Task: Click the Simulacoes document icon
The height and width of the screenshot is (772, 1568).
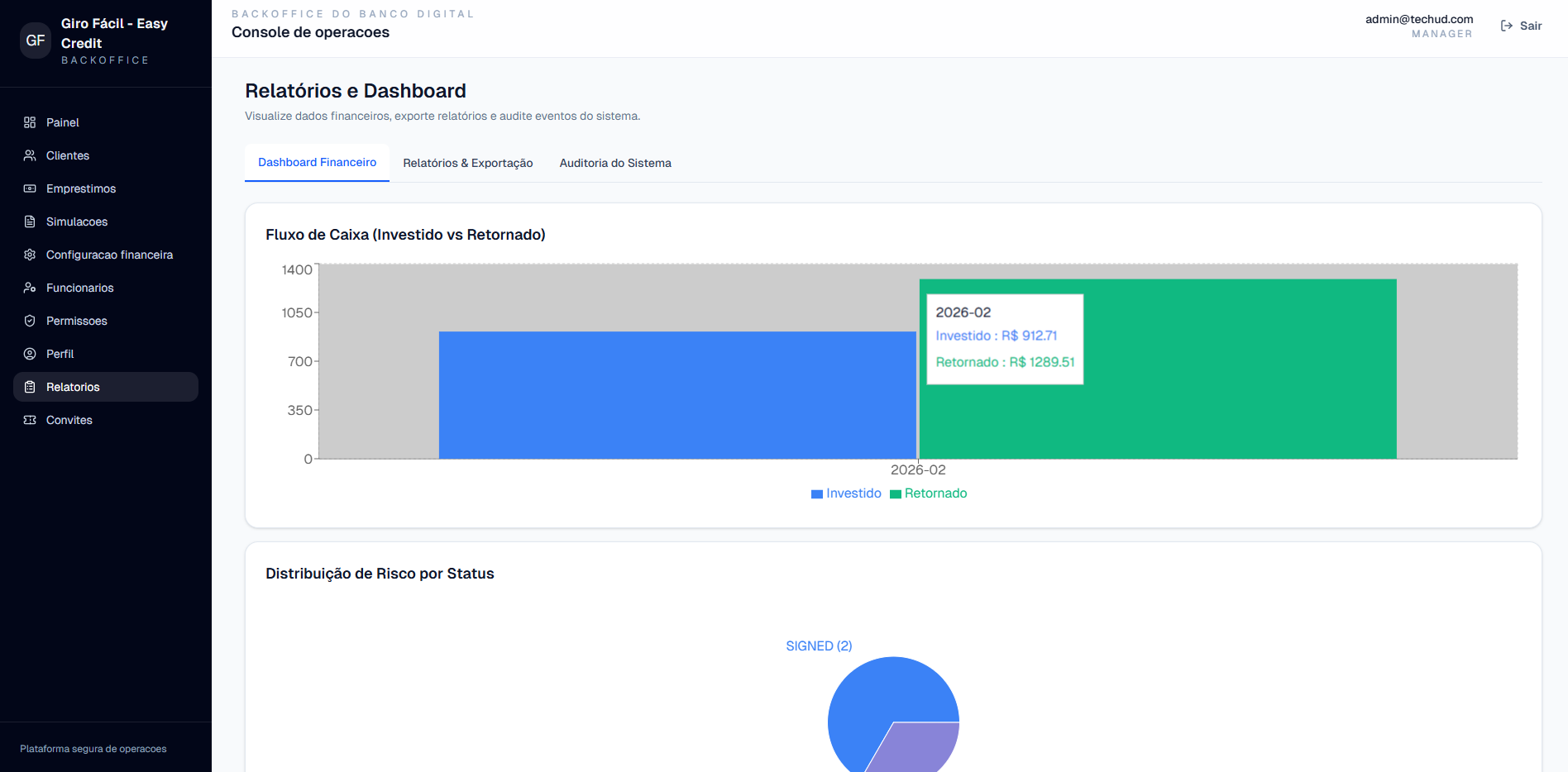Action: click(30, 222)
